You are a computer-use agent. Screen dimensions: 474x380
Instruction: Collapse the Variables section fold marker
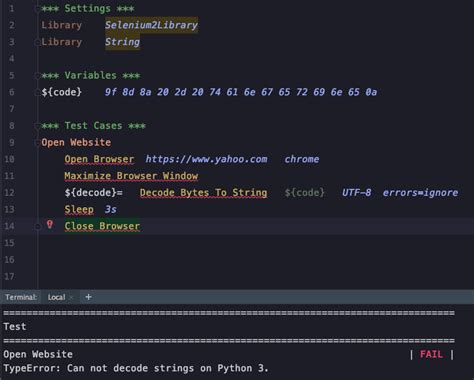click(x=37, y=76)
